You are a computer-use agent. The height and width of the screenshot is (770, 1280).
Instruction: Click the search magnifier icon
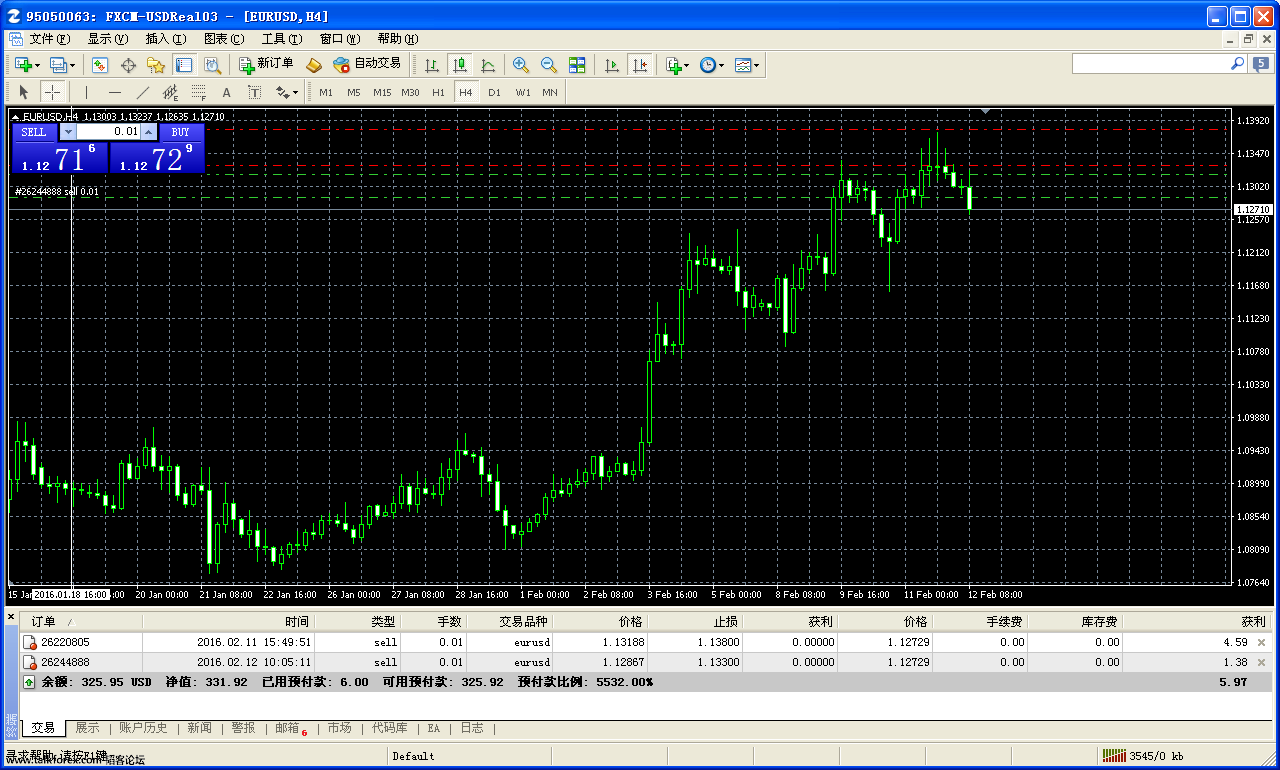tap(1237, 64)
